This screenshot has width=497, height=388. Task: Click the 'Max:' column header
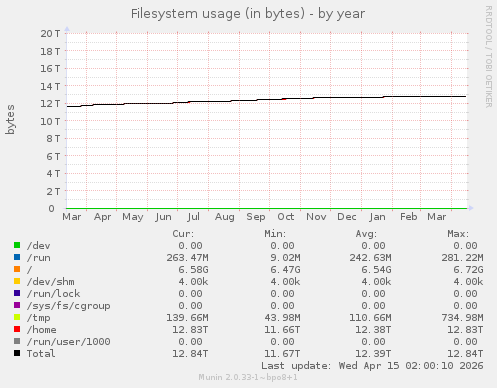458,234
